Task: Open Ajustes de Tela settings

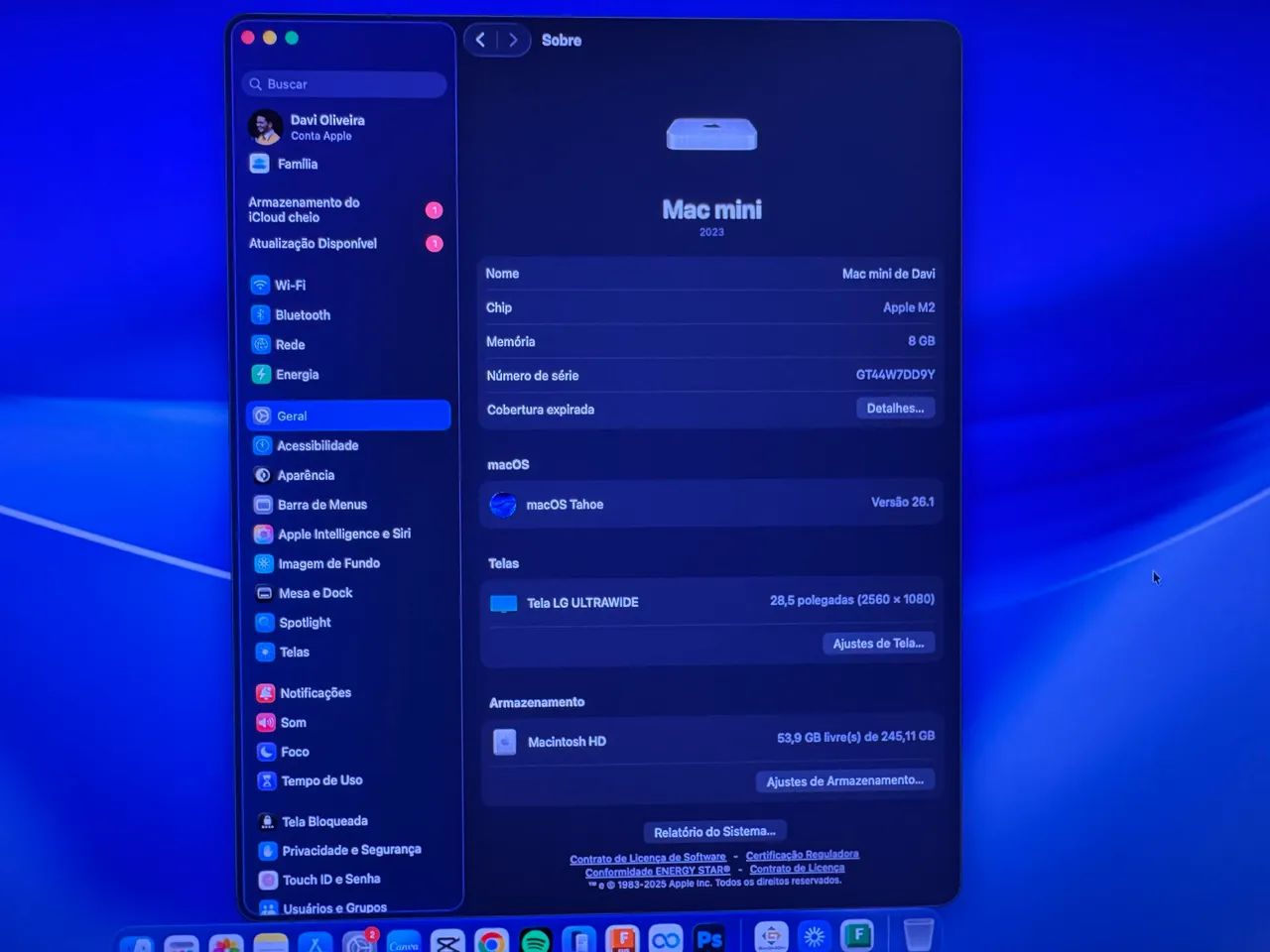Action: [878, 643]
